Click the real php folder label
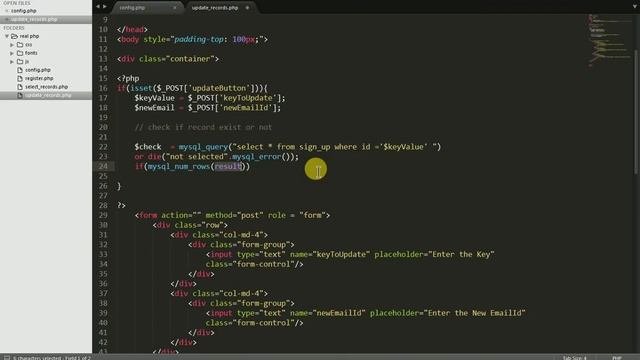Viewport: 640px width, 360px height. coord(29,36)
